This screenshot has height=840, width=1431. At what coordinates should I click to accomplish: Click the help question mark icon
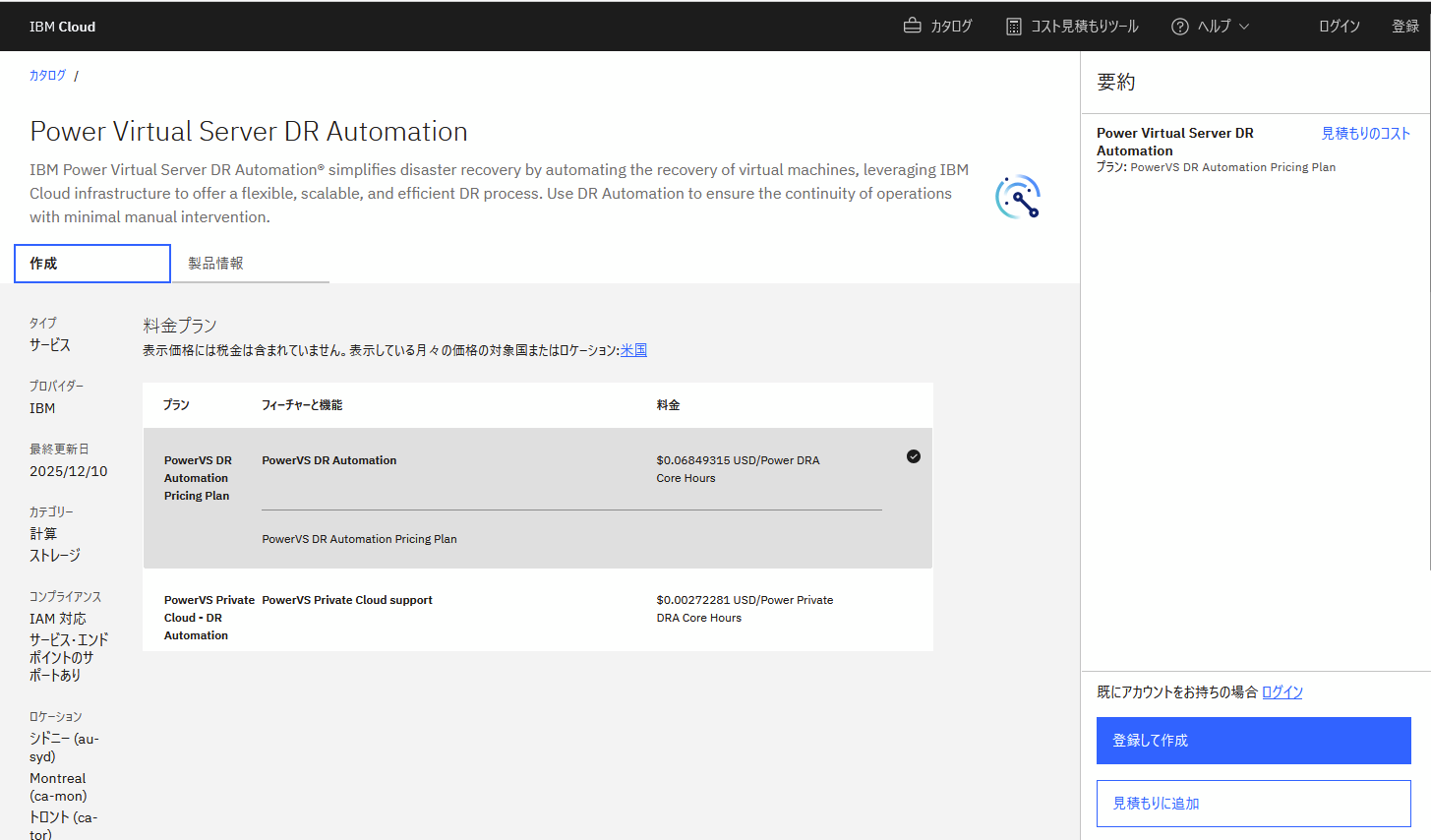1180,27
